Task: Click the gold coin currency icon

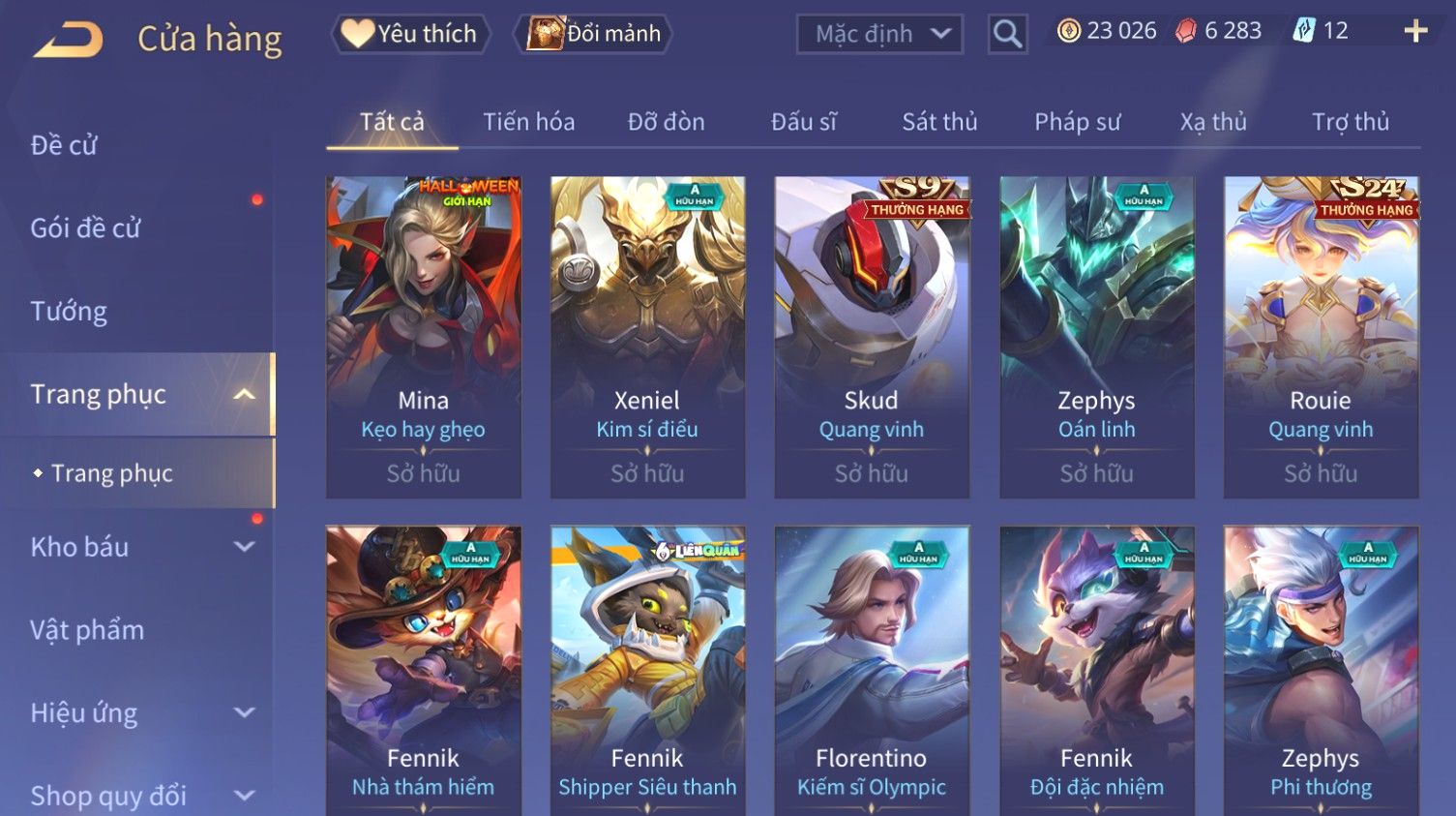Action: click(x=1068, y=31)
